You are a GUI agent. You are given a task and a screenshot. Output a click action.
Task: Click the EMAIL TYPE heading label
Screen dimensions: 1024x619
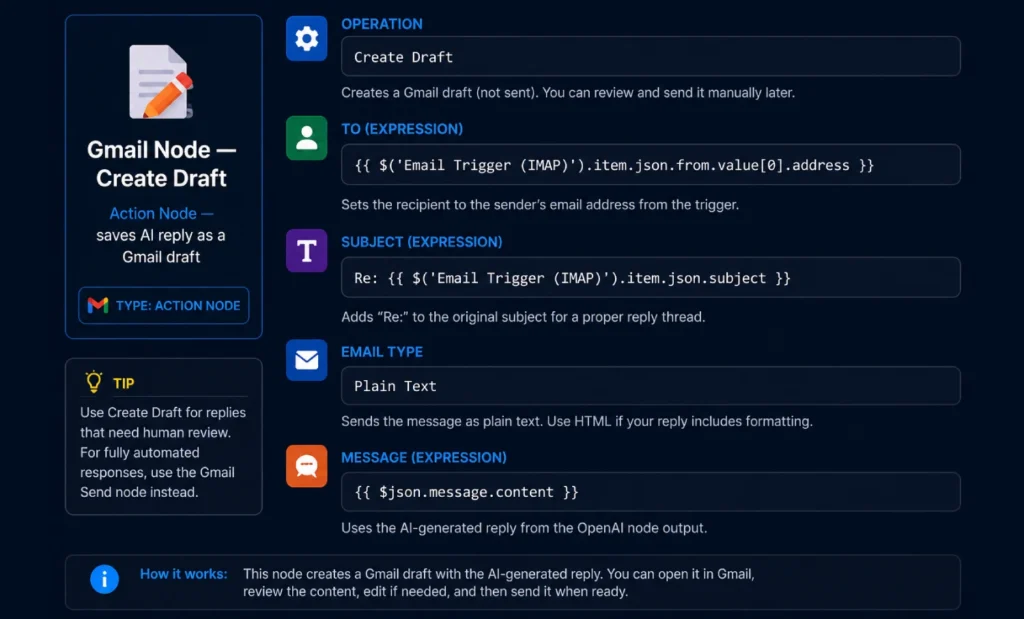point(382,352)
